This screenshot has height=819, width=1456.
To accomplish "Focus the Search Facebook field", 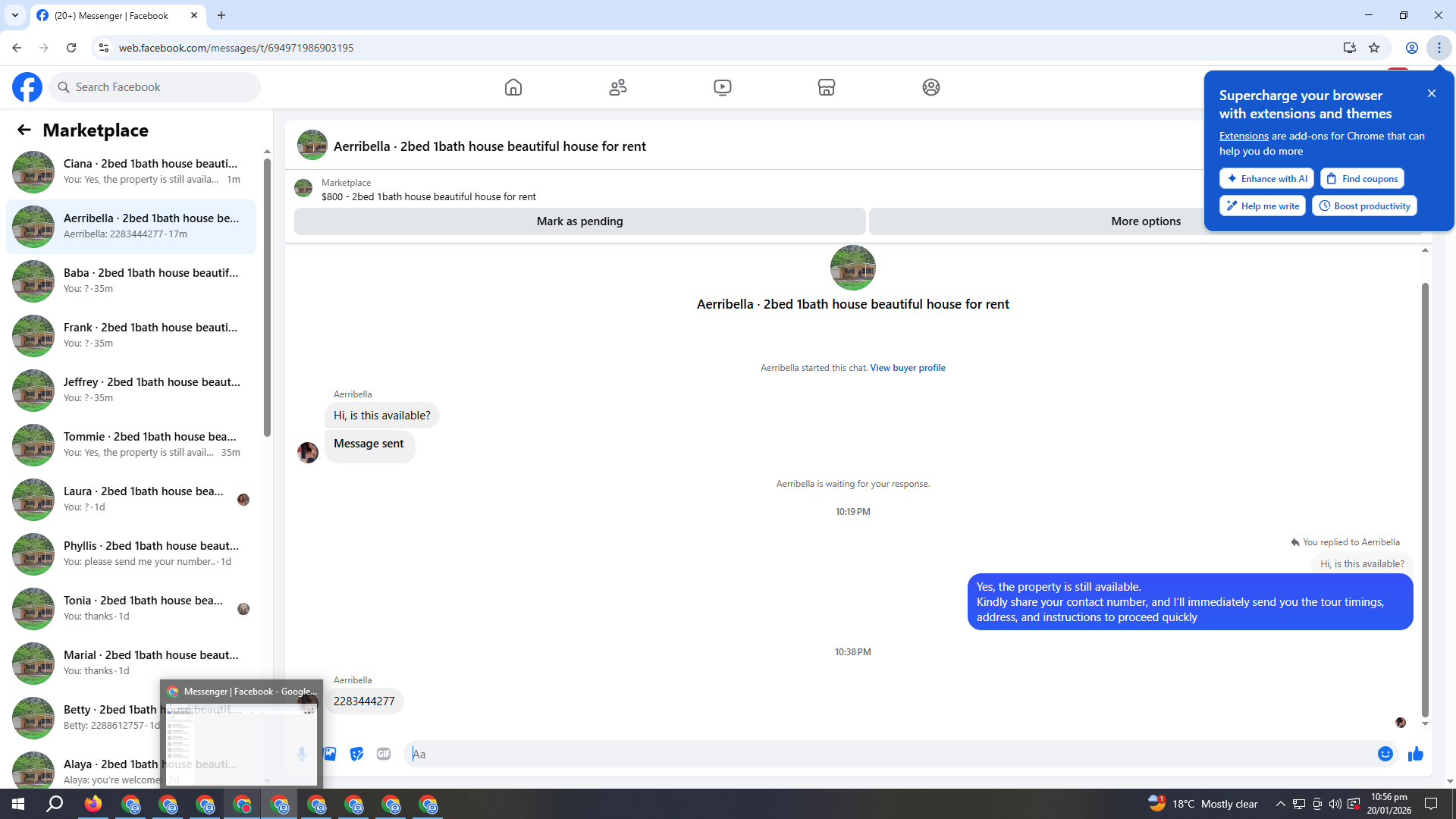I will [x=155, y=87].
